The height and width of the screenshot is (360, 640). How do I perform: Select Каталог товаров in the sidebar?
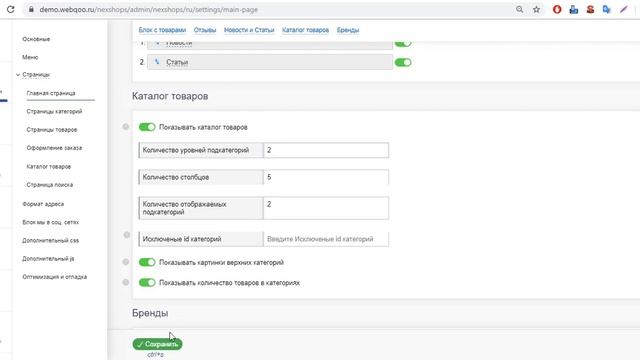pos(49,167)
